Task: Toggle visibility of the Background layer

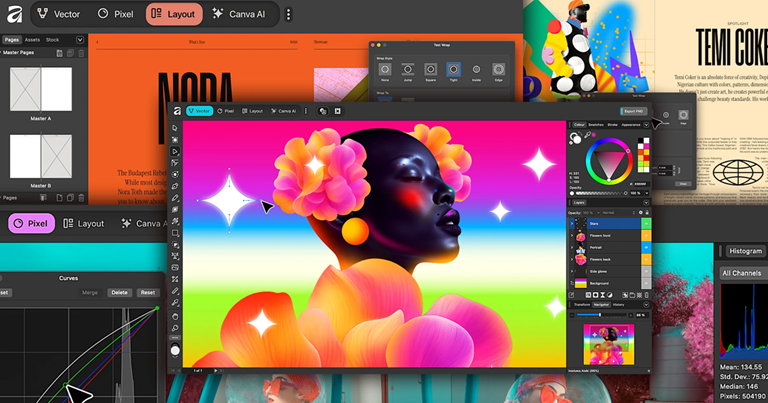Action: click(645, 283)
